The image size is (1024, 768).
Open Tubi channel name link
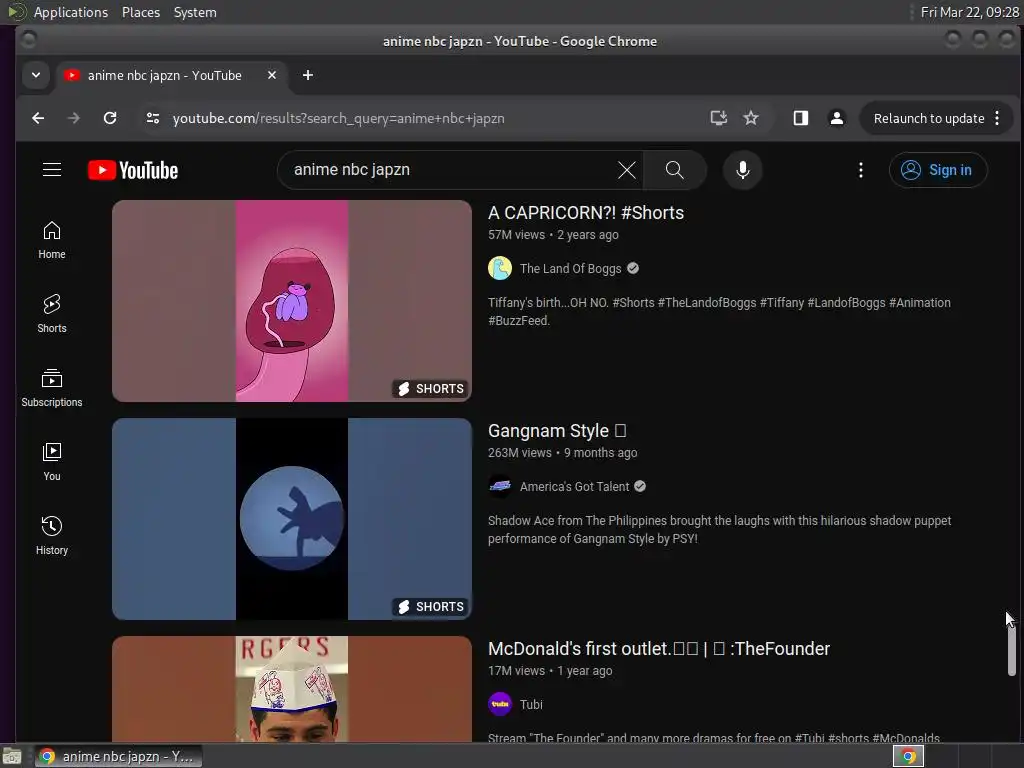click(531, 705)
